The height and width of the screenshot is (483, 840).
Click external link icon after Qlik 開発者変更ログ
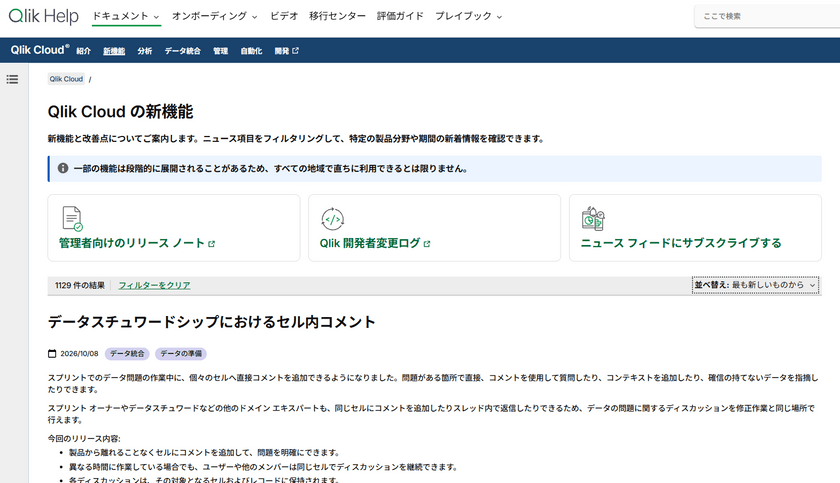(x=427, y=244)
